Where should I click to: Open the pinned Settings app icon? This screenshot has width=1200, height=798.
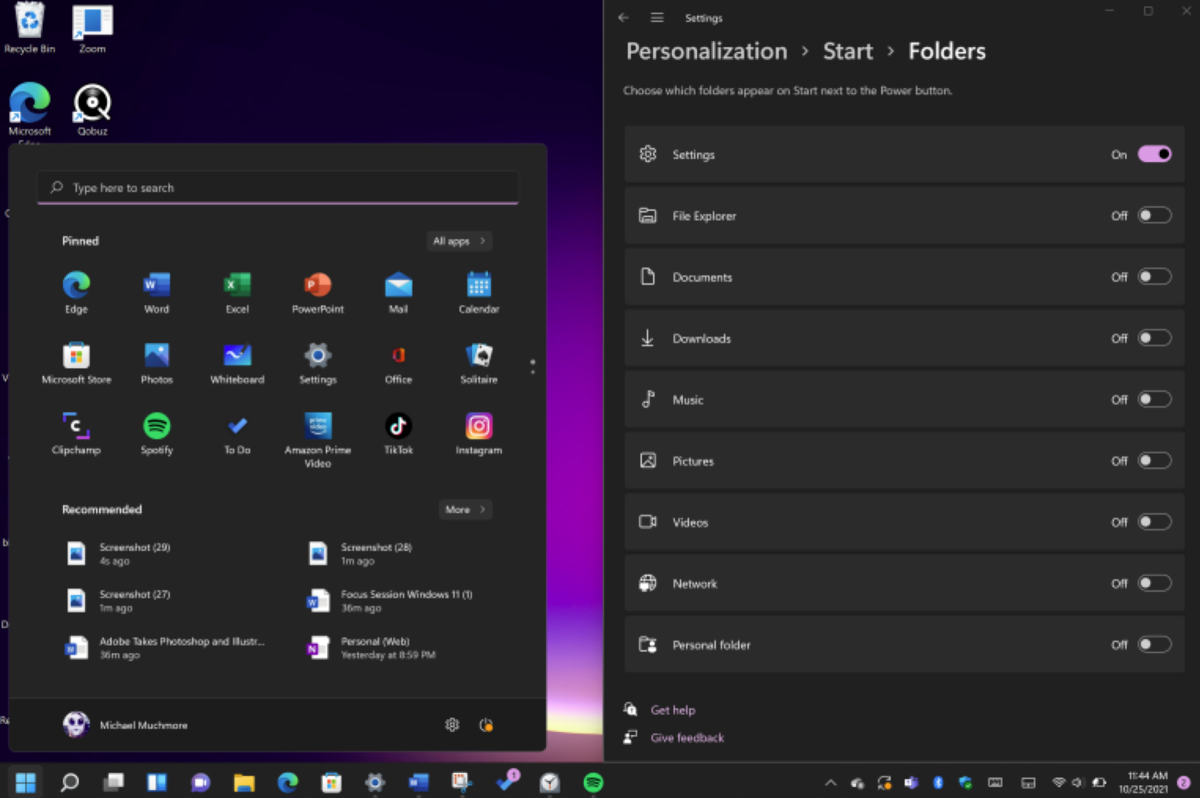click(318, 363)
